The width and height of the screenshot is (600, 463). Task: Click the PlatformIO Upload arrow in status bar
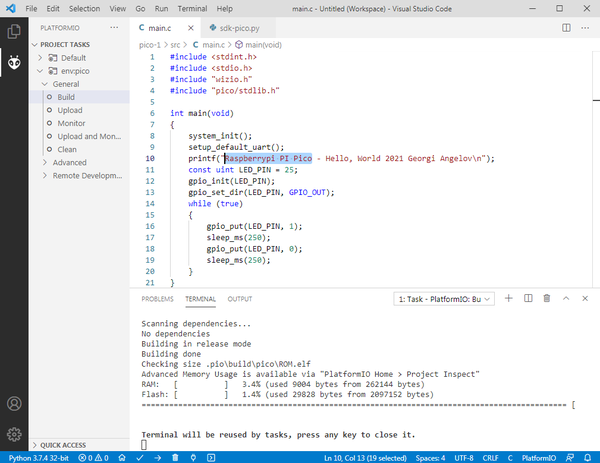tap(158, 458)
